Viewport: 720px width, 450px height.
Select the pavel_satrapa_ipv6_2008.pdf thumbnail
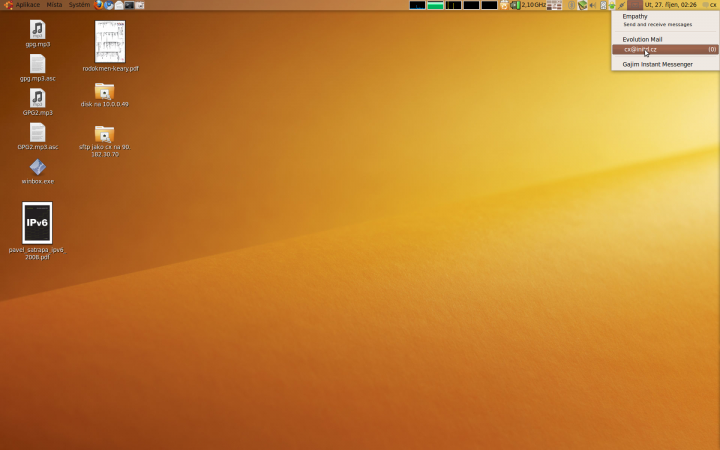pyautogui.click(x=37, y=223)
